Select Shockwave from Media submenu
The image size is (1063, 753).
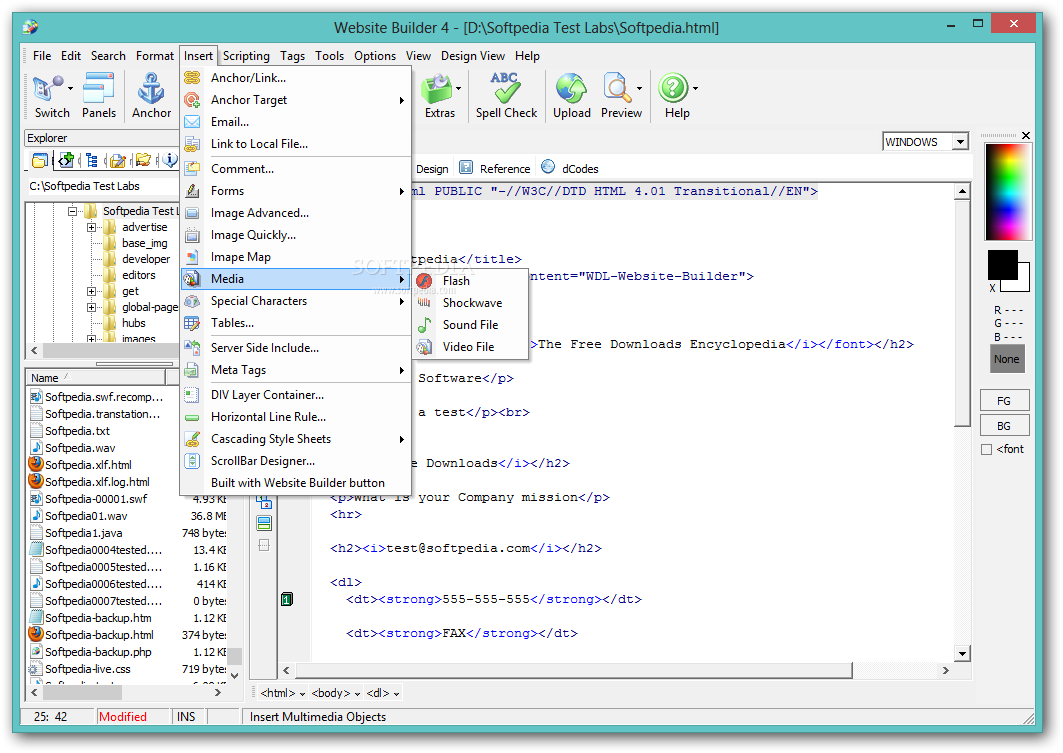click(470, 303)
